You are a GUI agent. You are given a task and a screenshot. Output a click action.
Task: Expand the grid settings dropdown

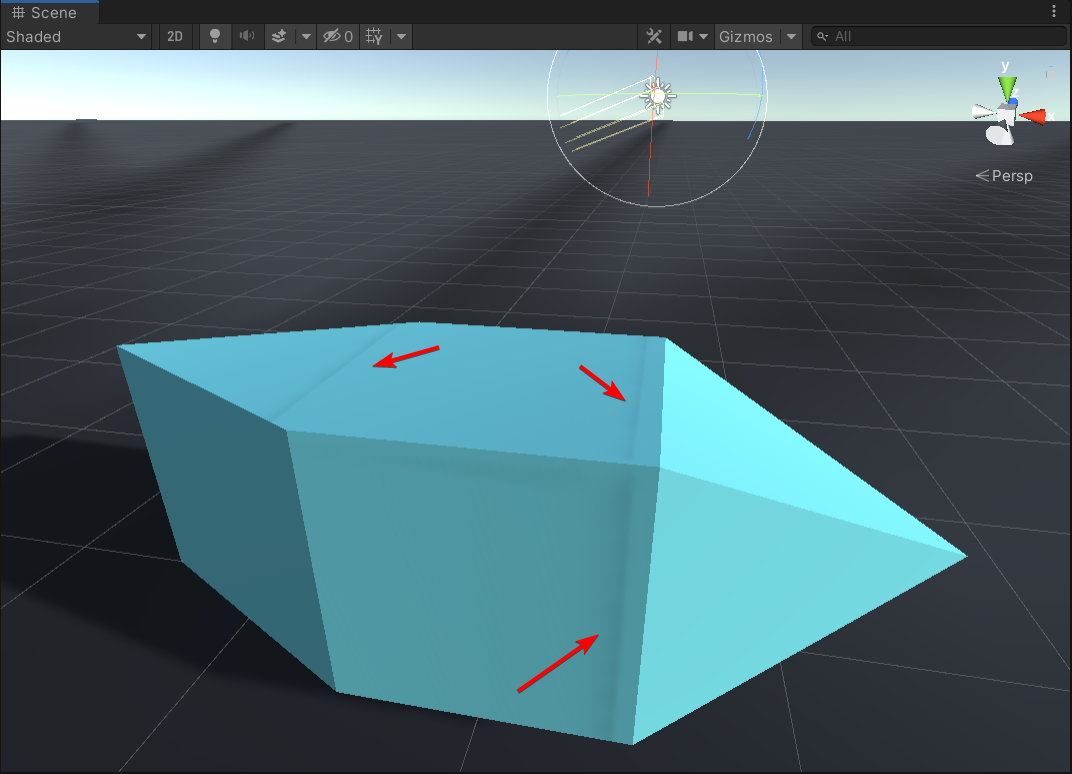click(x=400, y=36)
